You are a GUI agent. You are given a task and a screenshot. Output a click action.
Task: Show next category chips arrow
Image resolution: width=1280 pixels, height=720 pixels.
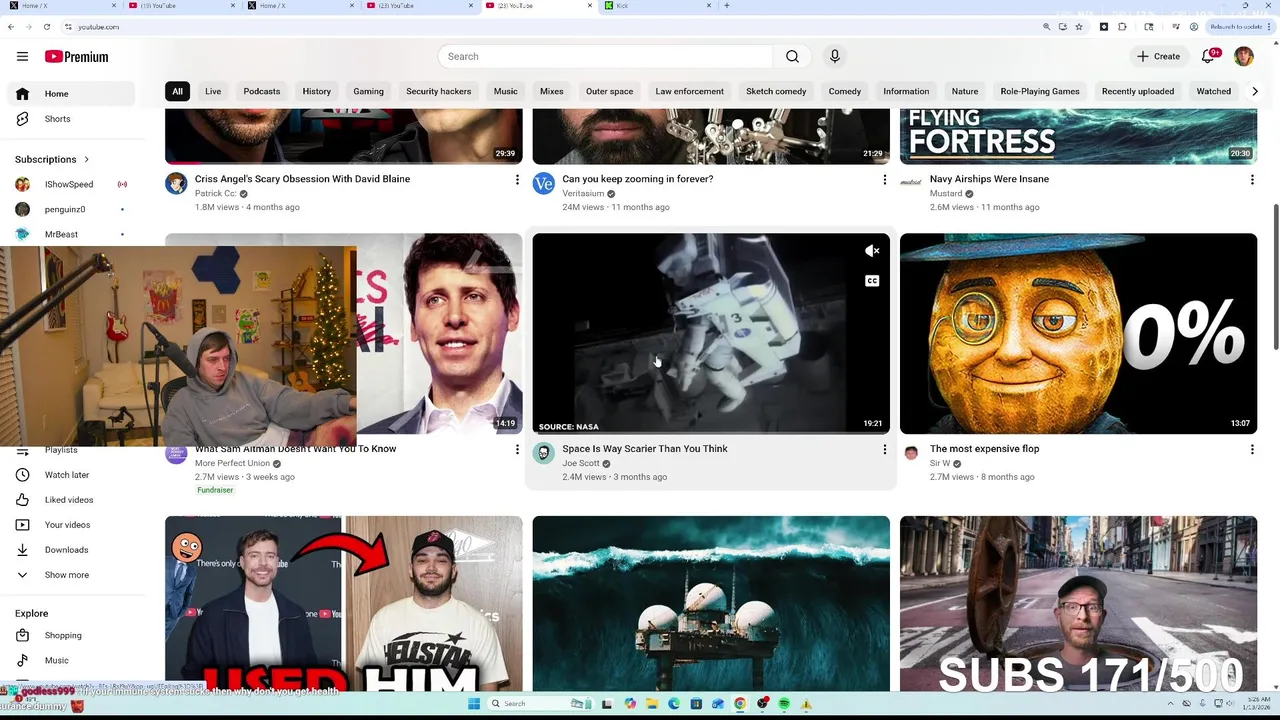pos(1255,91)
